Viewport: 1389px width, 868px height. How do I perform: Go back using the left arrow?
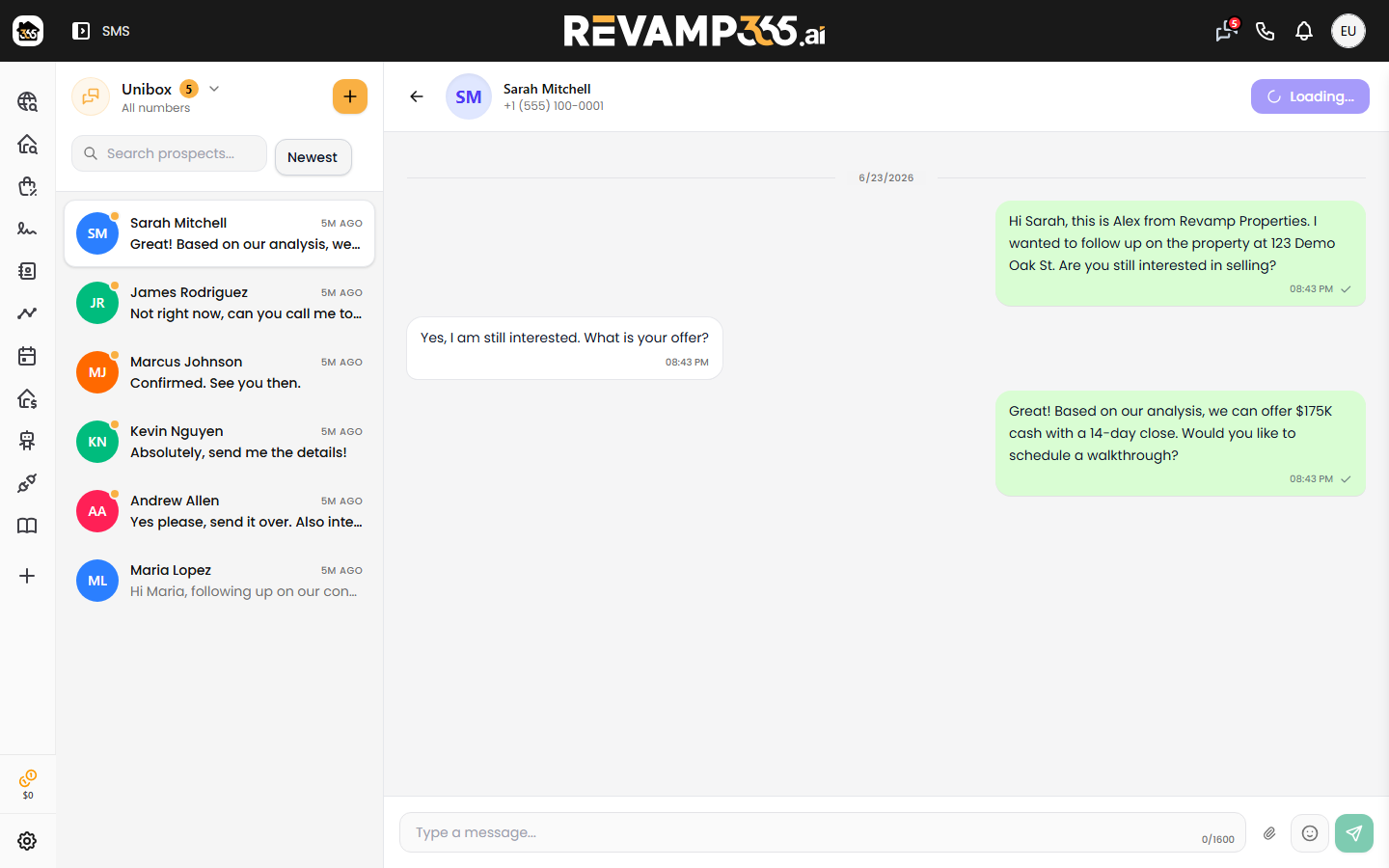pyautogui.click(x=417, y=96)
